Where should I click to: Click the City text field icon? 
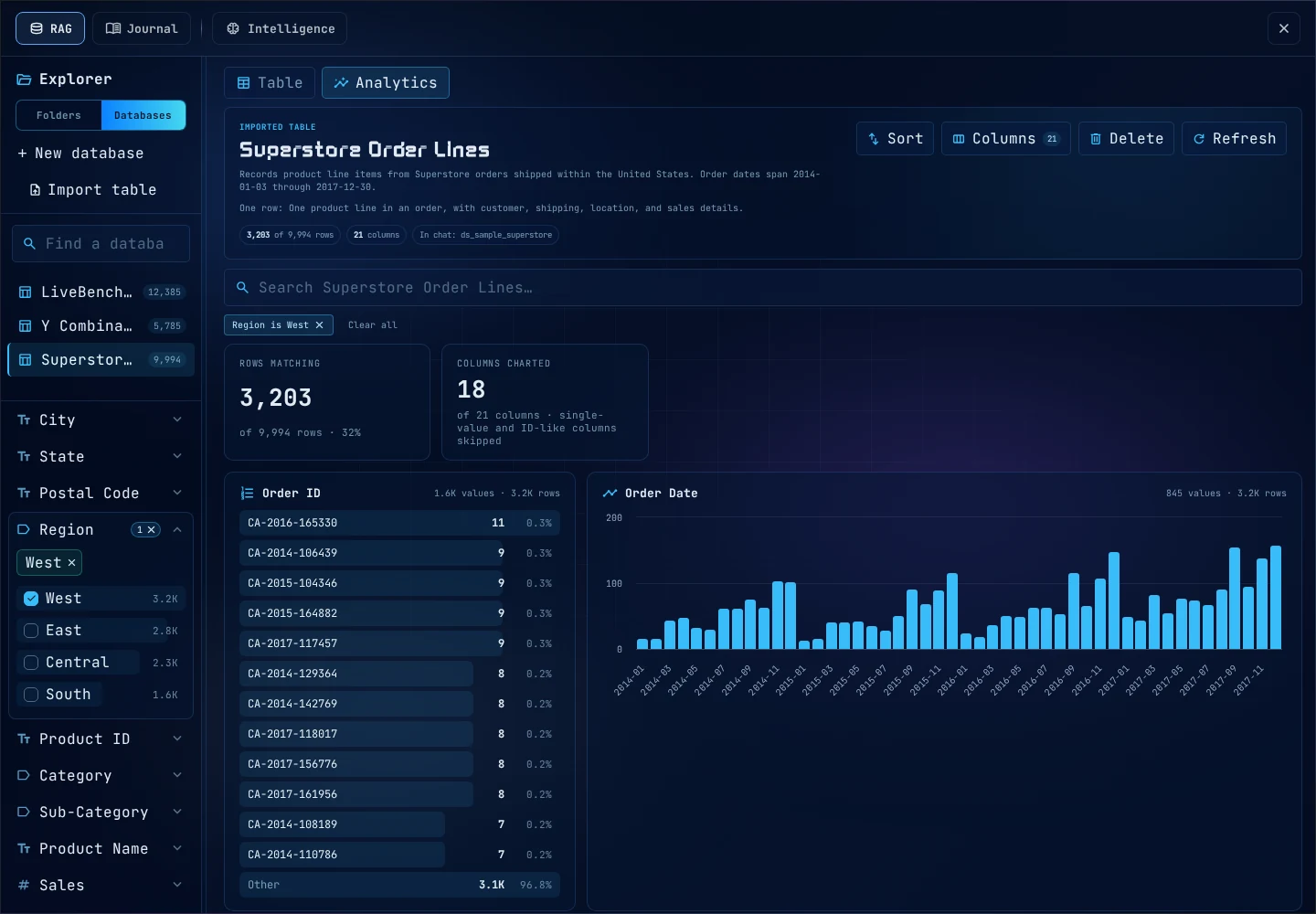(24, 420)
